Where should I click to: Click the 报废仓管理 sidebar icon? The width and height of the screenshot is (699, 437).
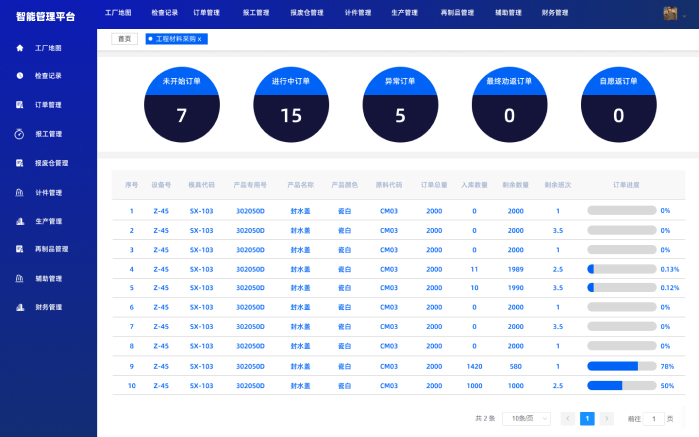click(x=20, y=163)
